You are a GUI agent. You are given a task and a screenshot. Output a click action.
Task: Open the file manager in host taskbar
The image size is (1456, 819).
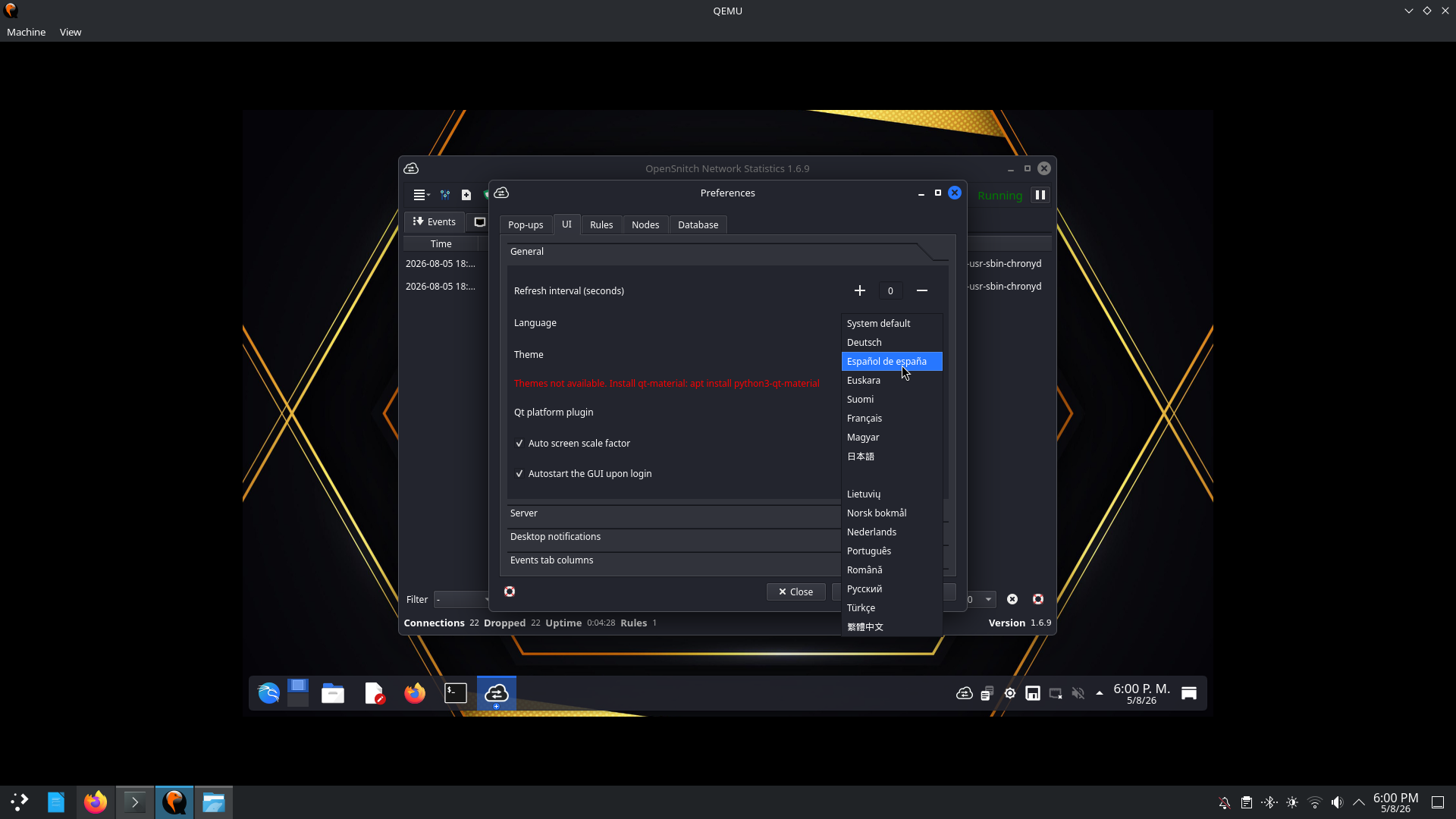click(214, 802)
